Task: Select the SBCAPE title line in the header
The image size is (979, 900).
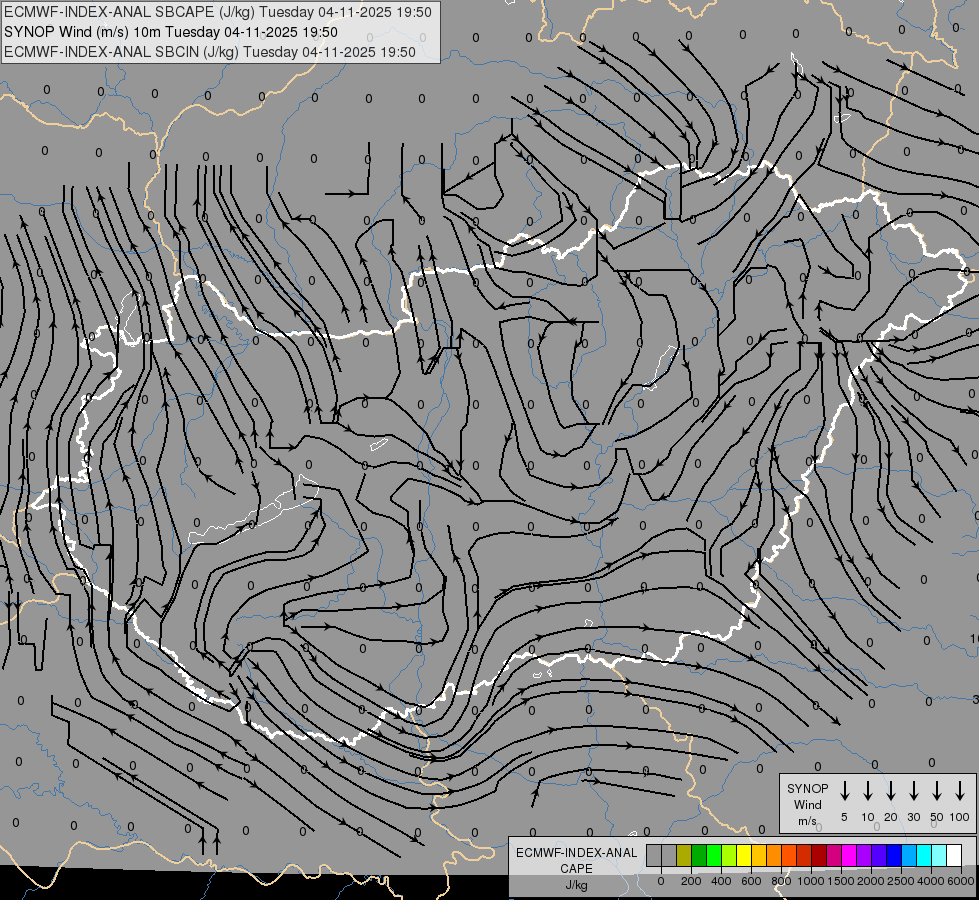Action: pyautogui.click(x=217, y=12)
